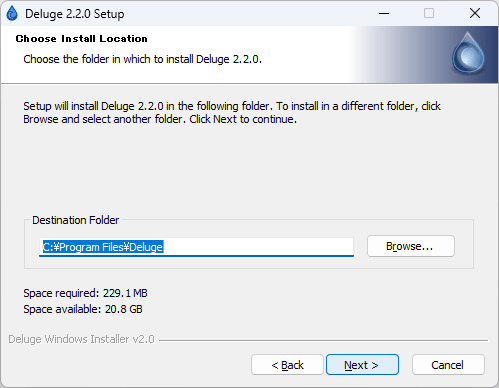The width and height of the screenshot is (499, 388).
Task: Click the Deluge droplet icon in title bar
Action: pyautogui.click(x=12, y=13)
